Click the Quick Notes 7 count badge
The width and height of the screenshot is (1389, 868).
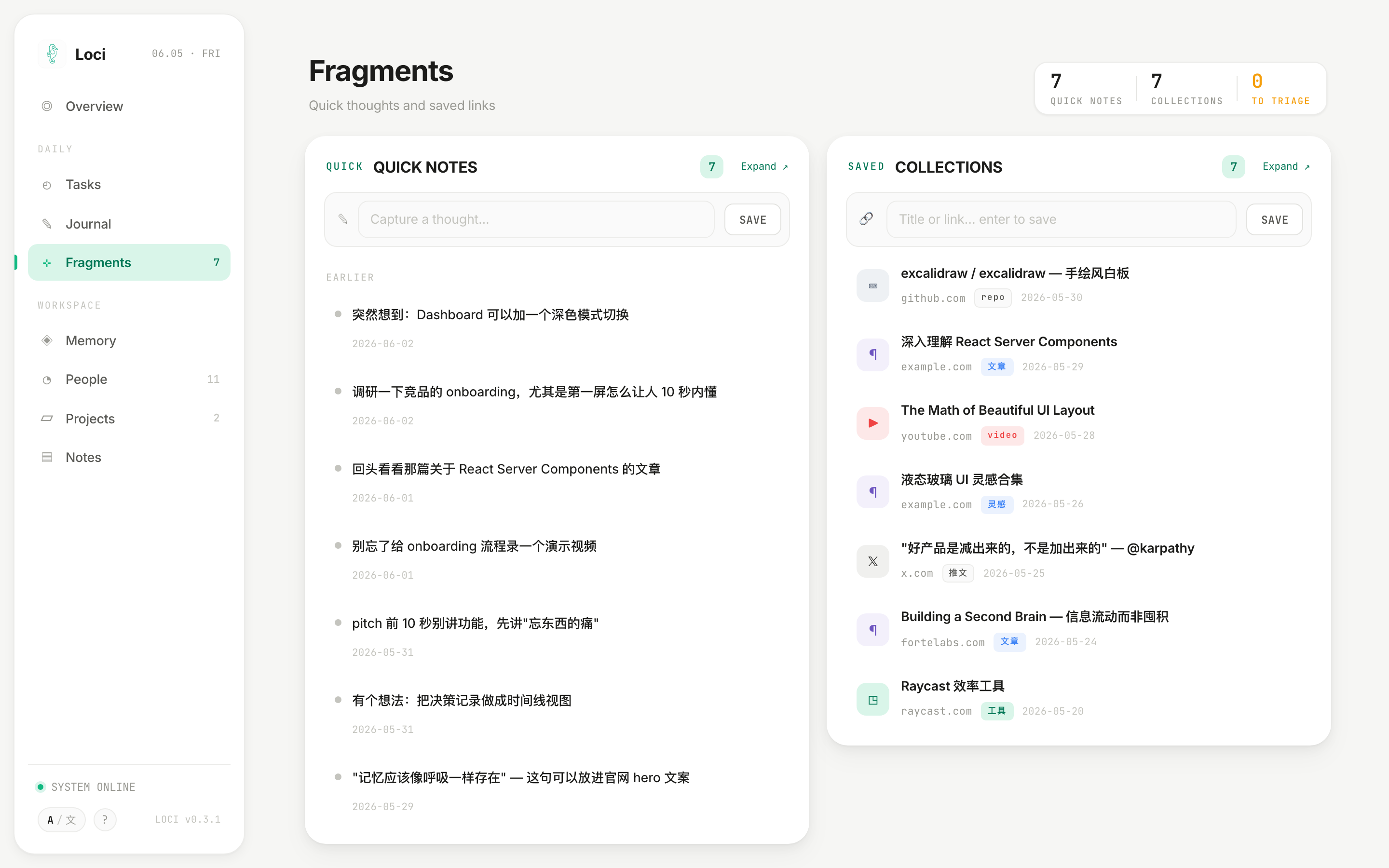(x=712, y=166)
